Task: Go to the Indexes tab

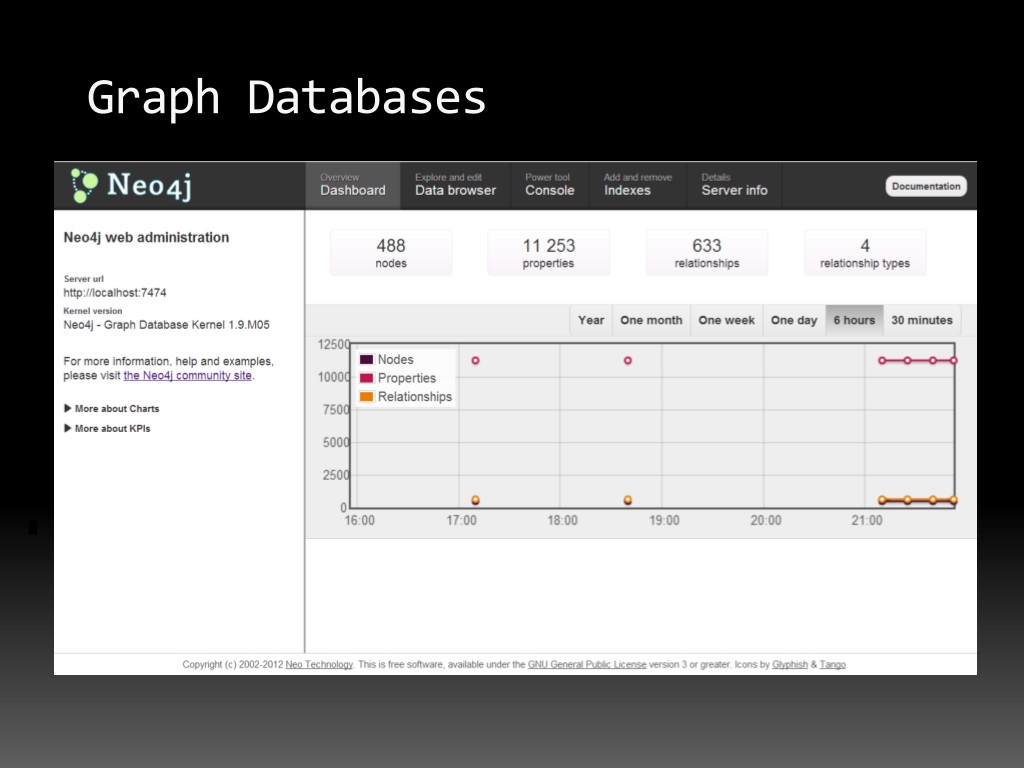Action: pyautogui.click(x=637, y=185)
